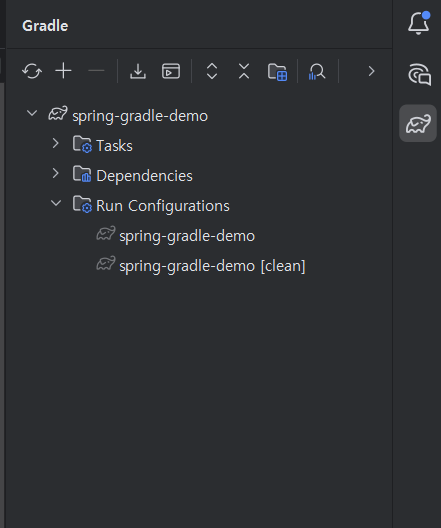This screenshot has height=528, width=441.
Task: Click the Dependencies folder icon
Action: click(x=82, y=174)
